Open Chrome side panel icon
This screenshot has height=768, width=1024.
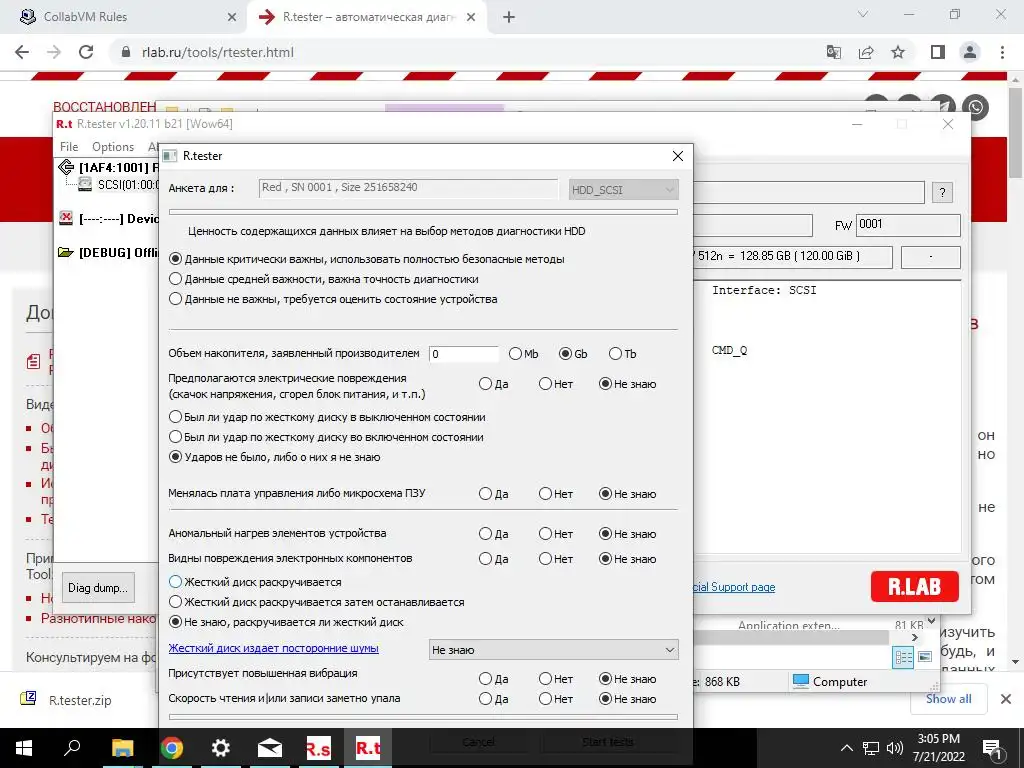(x=938, y=52)
